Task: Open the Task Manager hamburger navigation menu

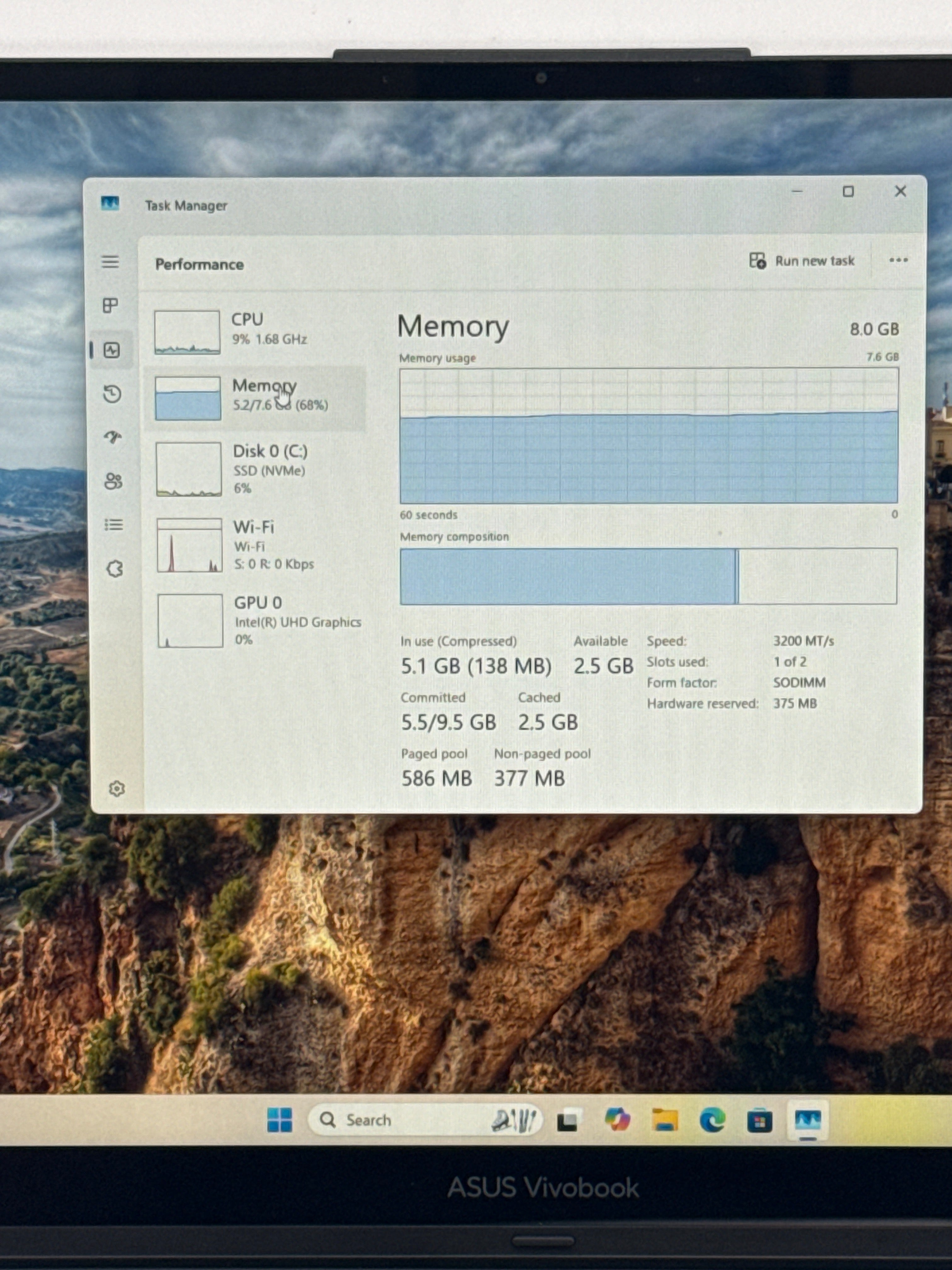Action: tap(110, 262)
